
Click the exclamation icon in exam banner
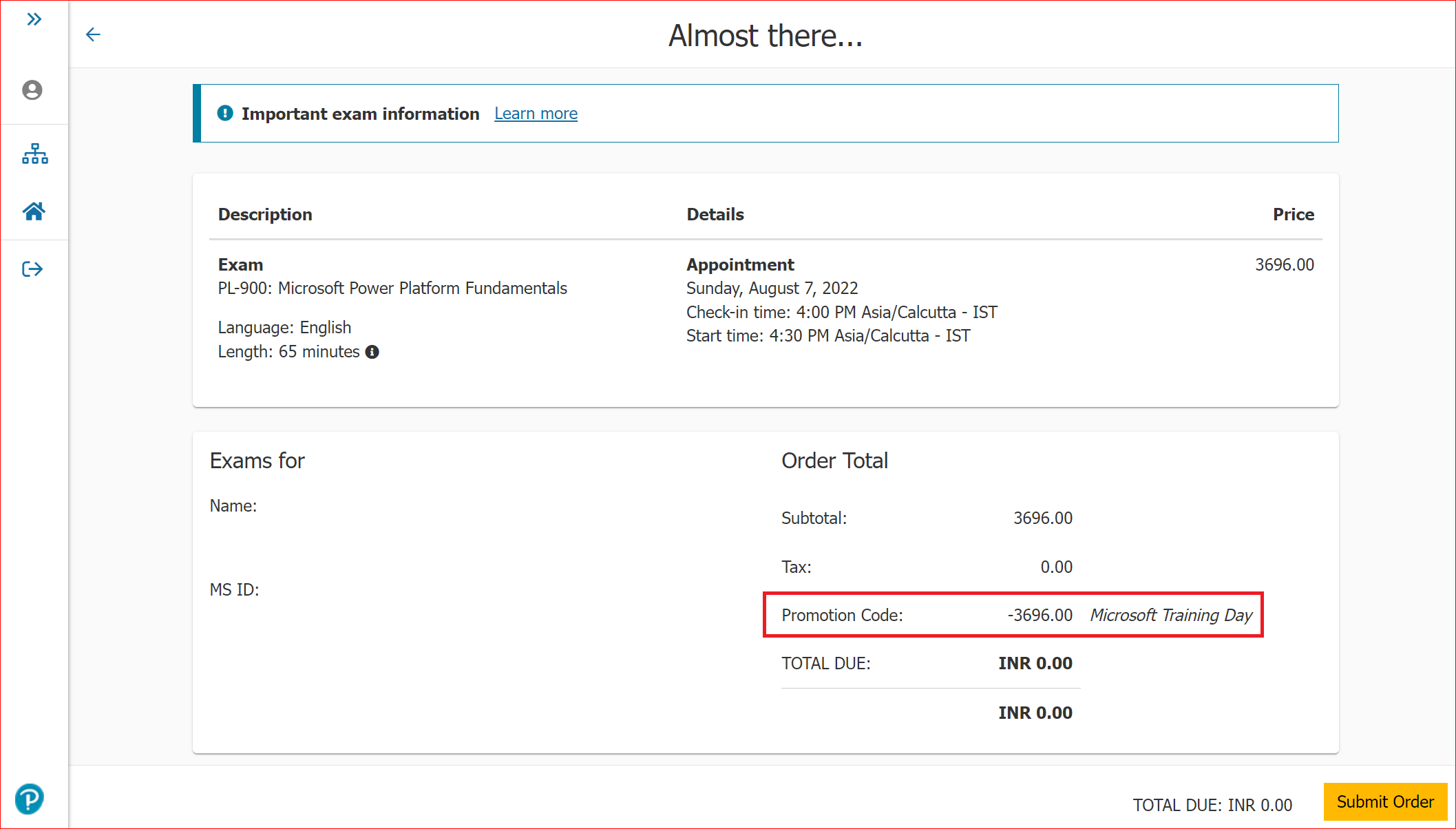(225, 113)
